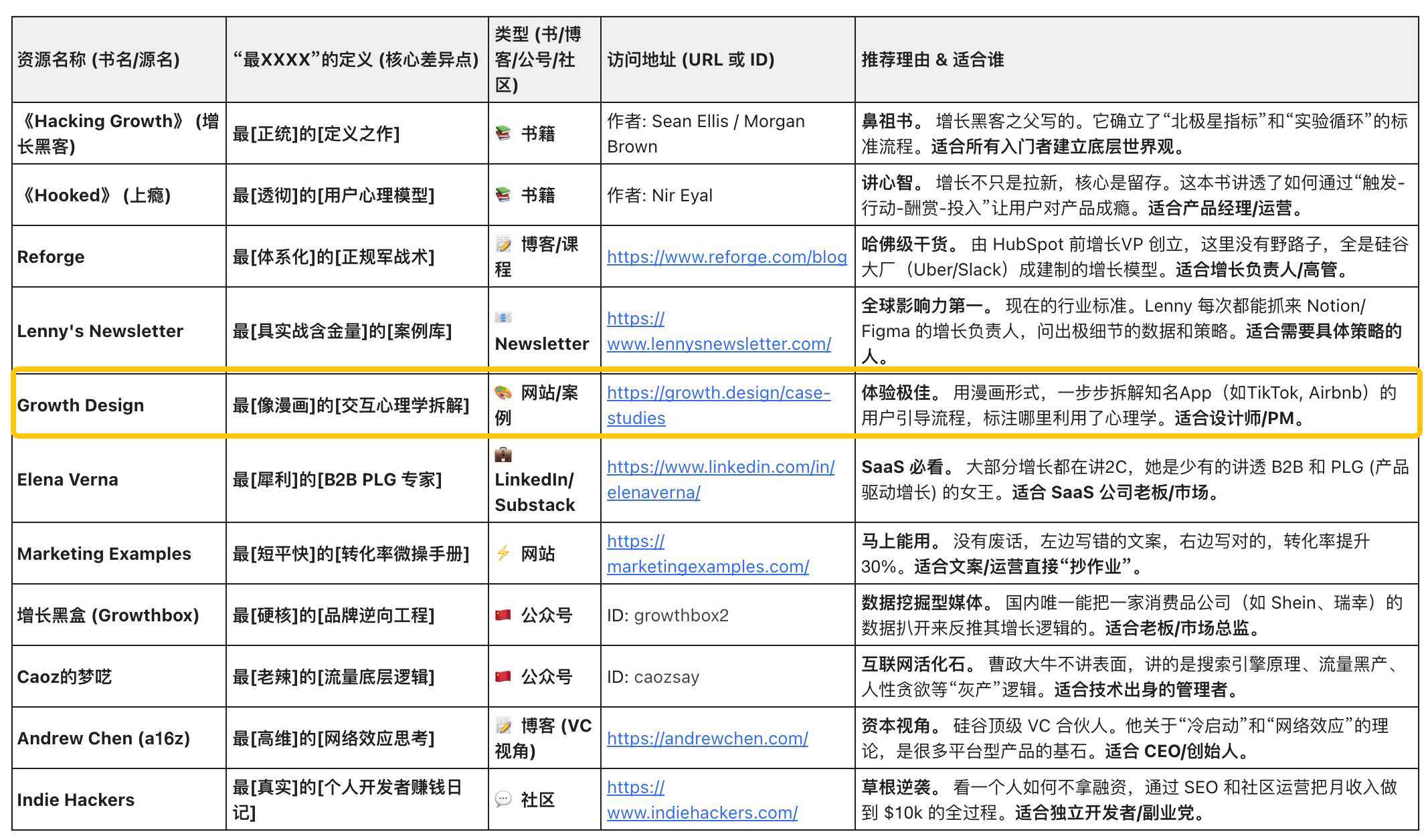Open the reforge.com/blog link
This screenshot has width=1428, height=840.
click(x=727, y=257)
